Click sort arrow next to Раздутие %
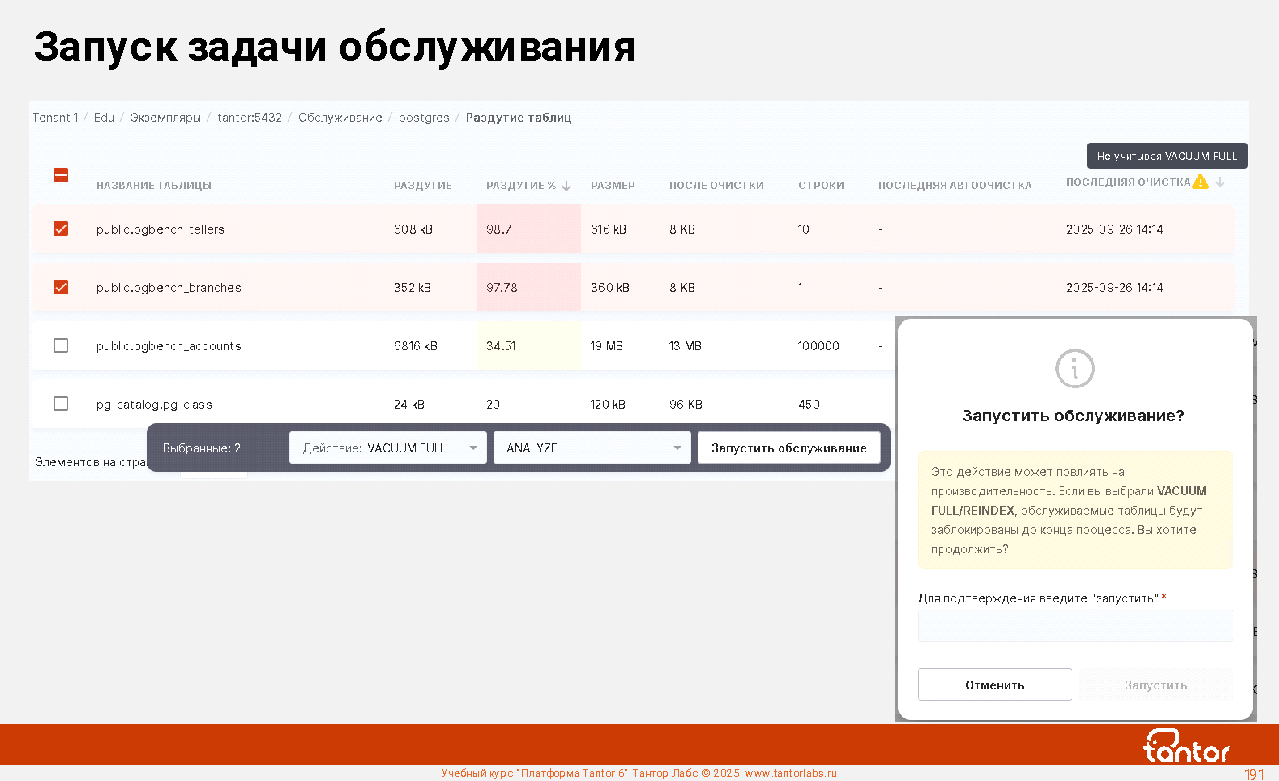This screenshot has width=1279, height=781. [567, 185]
